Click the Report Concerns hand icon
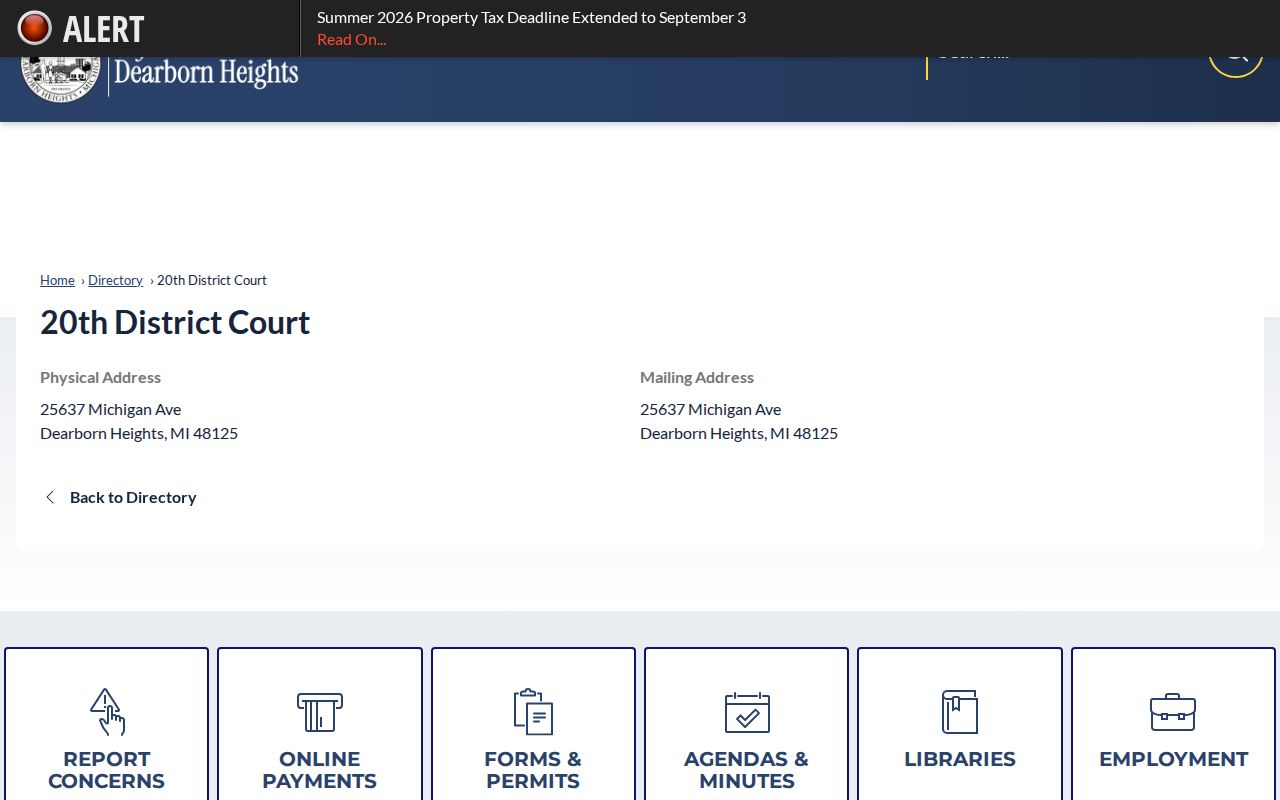Image resolution: width=1280 pixels, height=800 pixels. coord(106,712)
